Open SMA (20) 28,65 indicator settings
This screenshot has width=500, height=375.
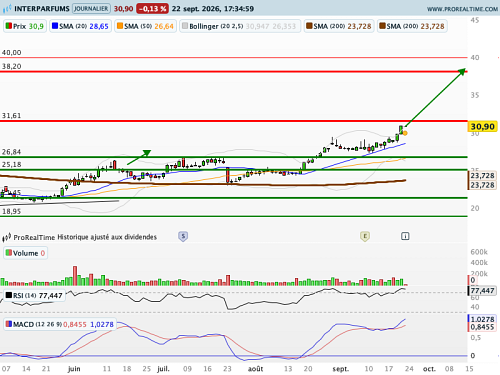[x=80, y=26]
